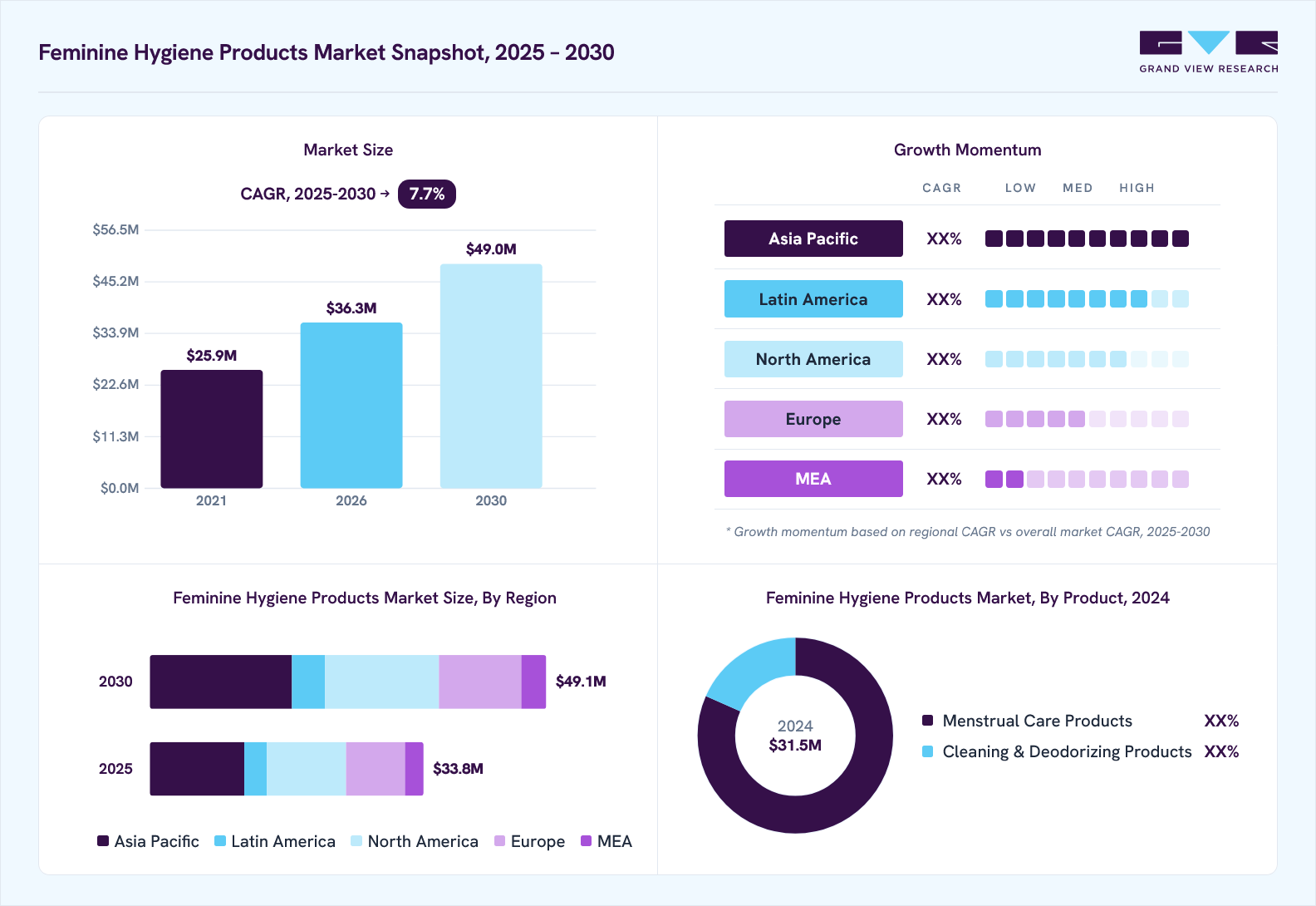Click the Europe region label in Growth Momentum
The image size is (1316, 906).
point(813,419)
